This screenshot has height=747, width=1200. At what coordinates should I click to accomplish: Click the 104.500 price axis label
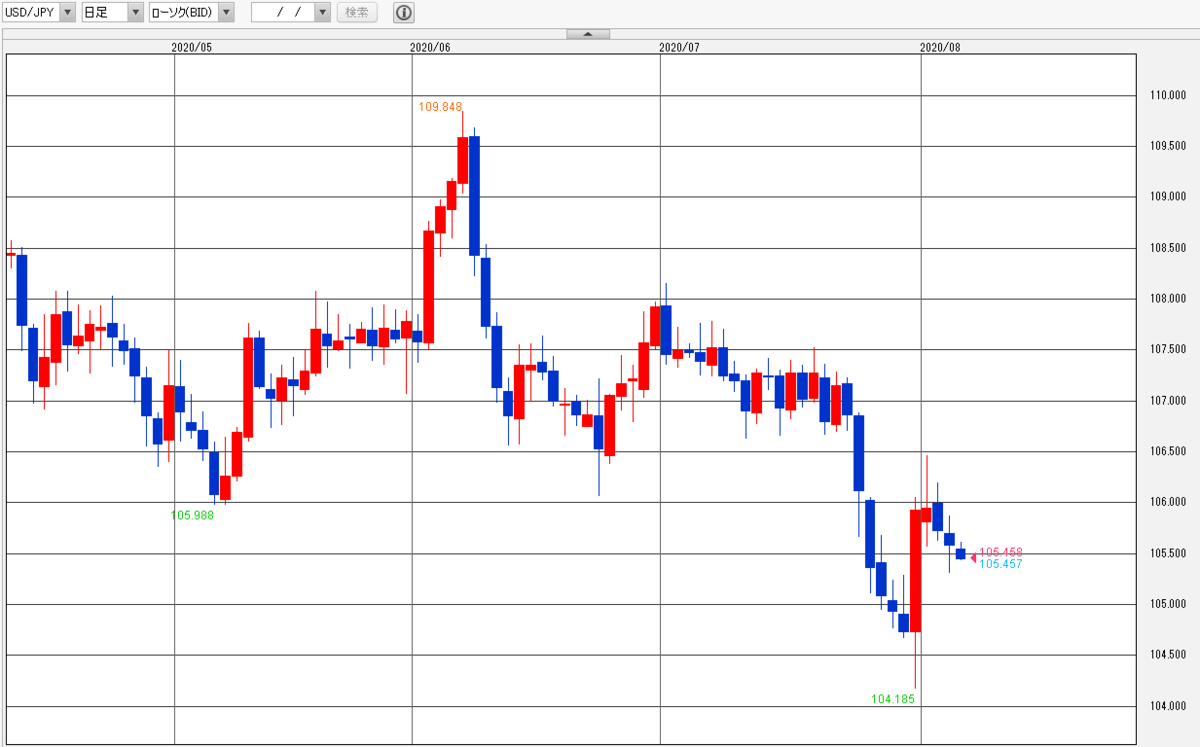click(1168, 655)
